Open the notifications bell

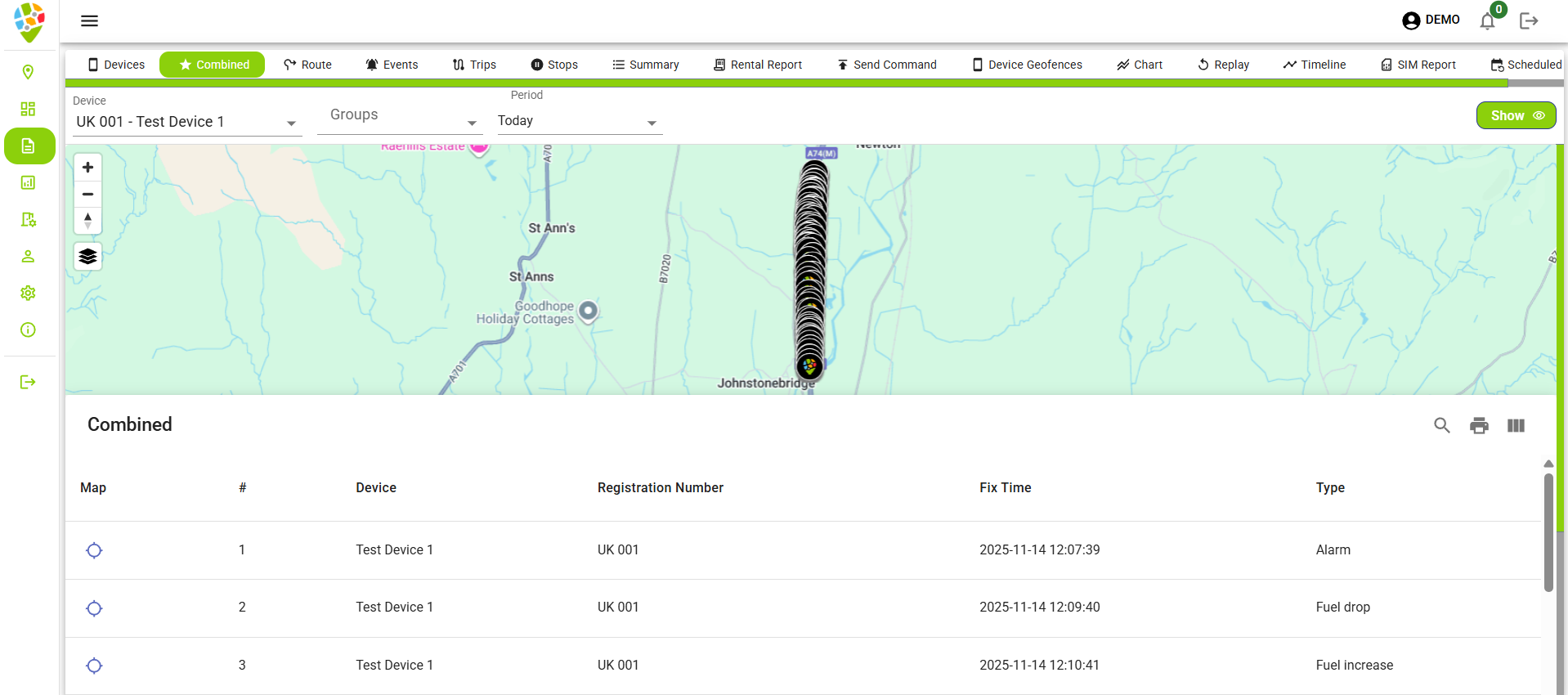(x=1487, y=21)
